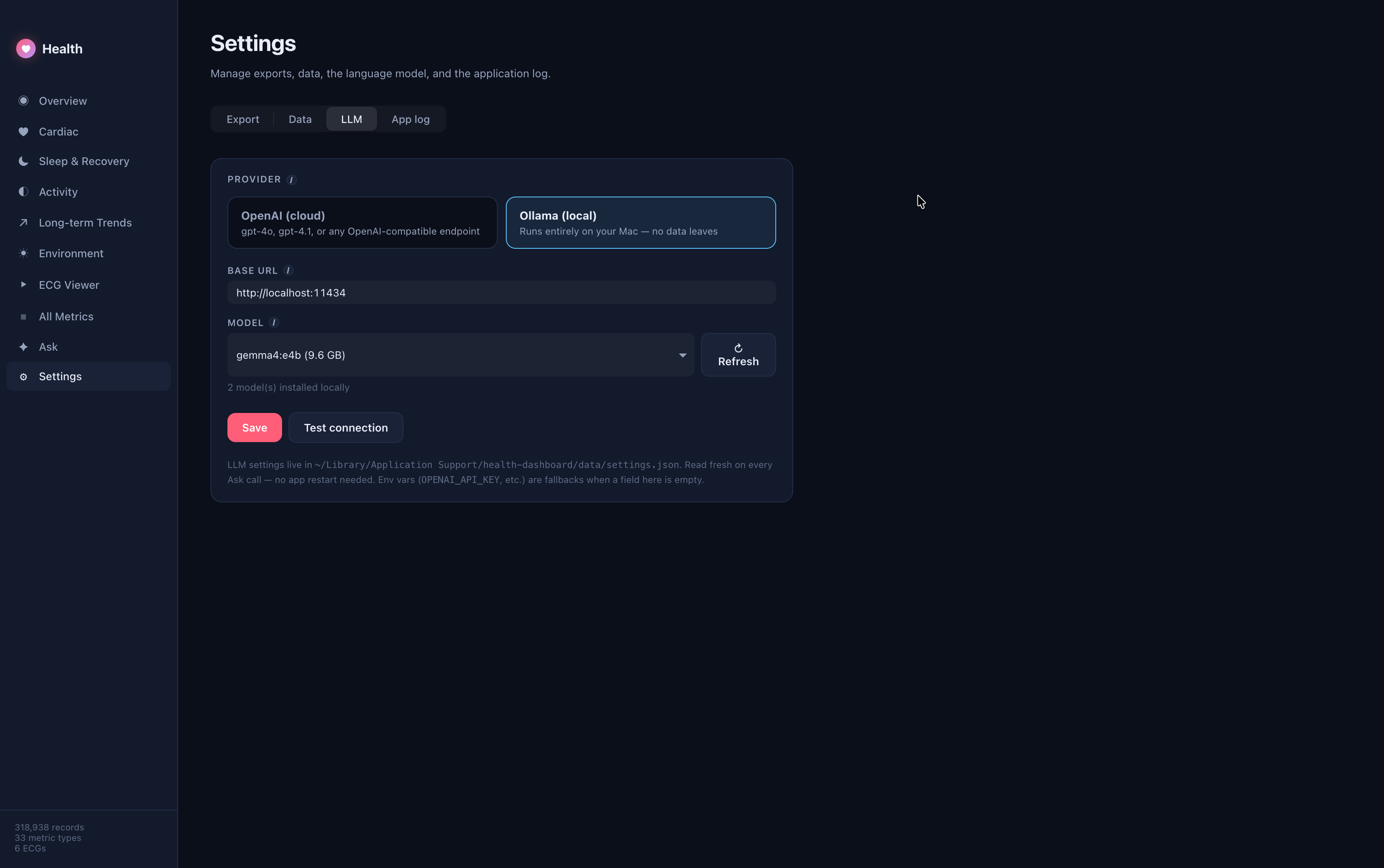Click the Base URL field with localhost:11434
The width and height of the screenshot is (1384, 868).
pyautogui.click(x=501, y=293)
